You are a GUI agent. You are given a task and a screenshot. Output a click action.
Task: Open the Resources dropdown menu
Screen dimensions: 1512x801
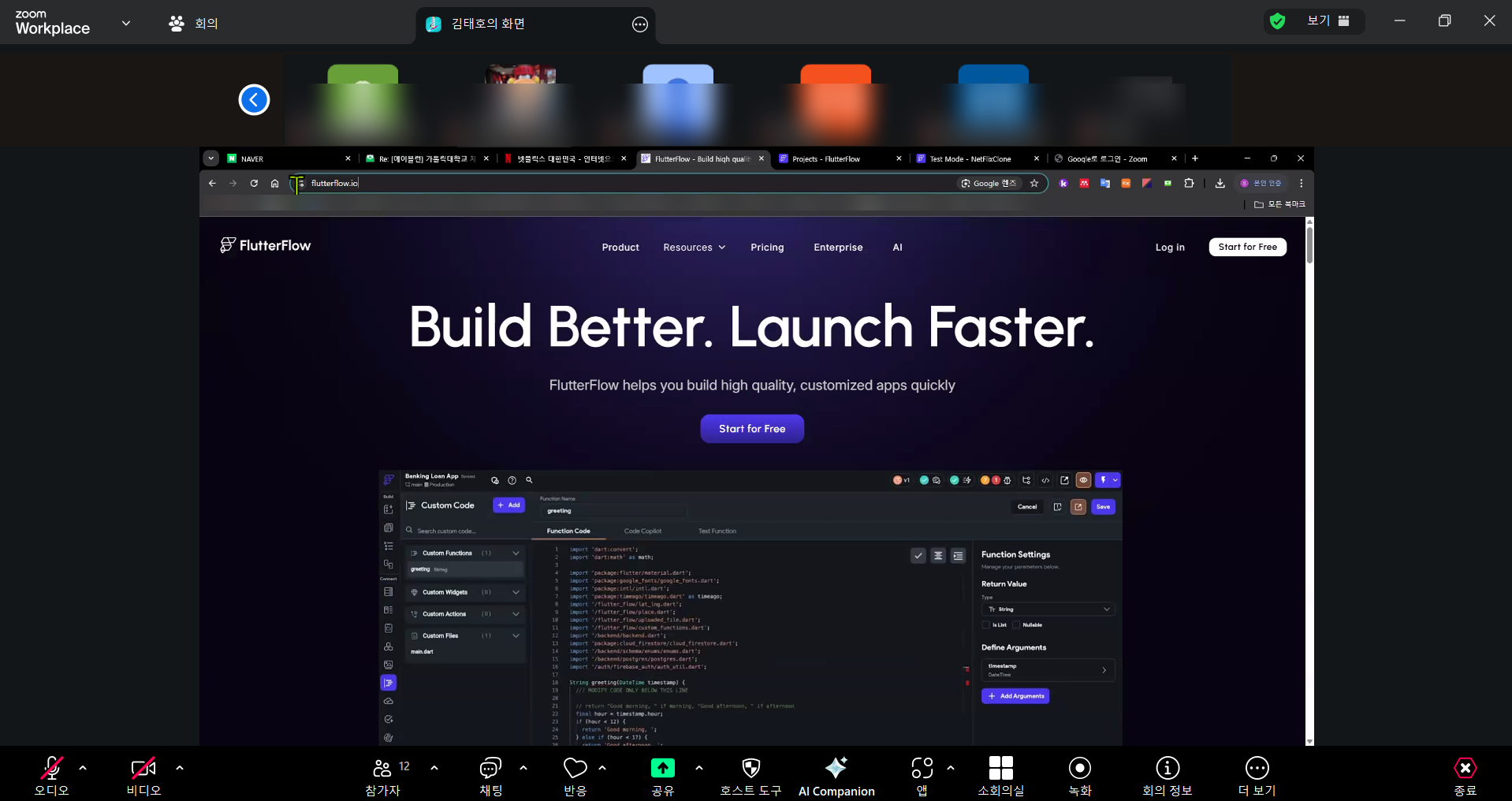(x=694, y=248)
